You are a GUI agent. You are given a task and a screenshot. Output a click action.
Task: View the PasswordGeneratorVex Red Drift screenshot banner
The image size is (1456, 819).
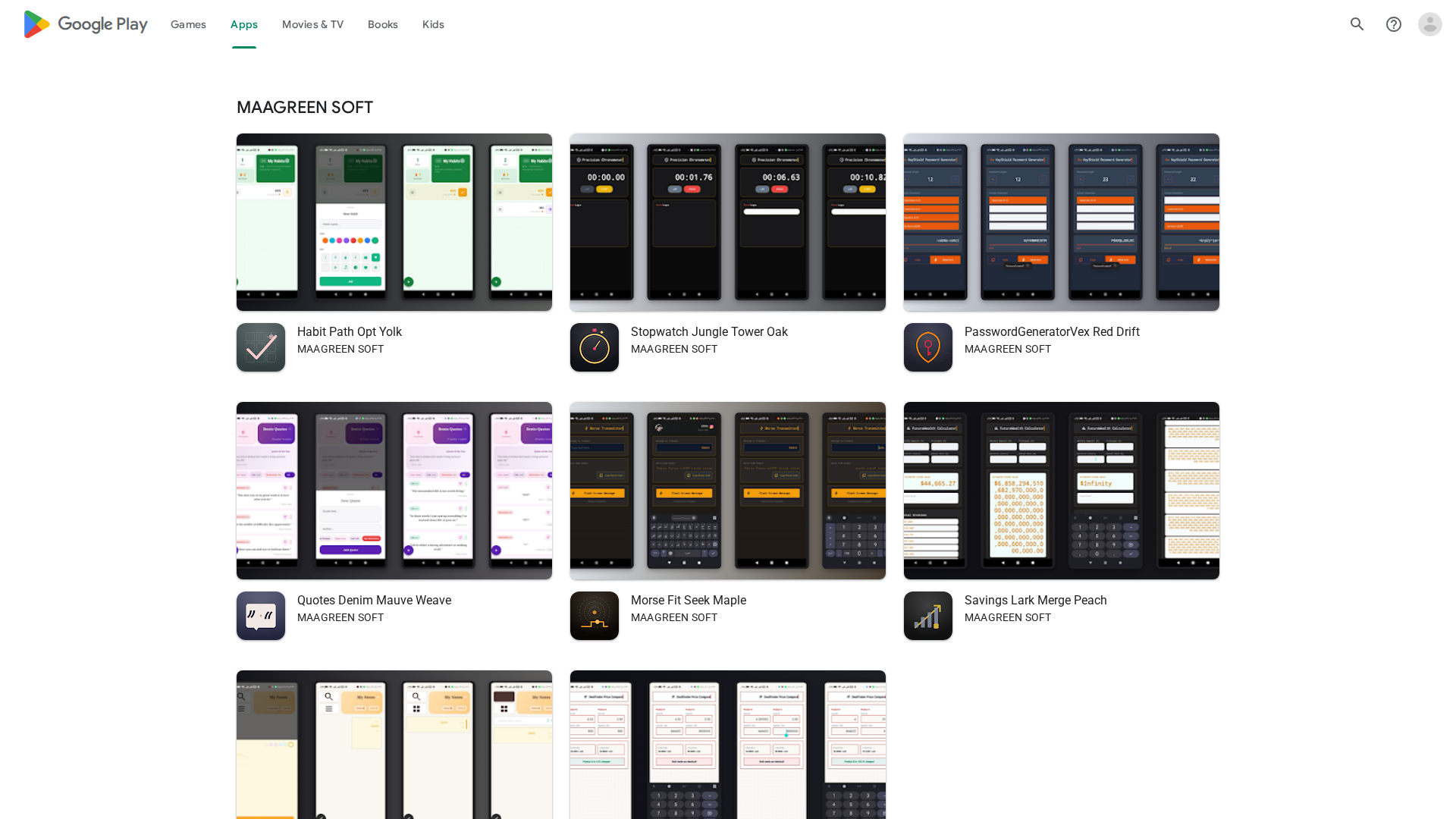coord(1062,222)
